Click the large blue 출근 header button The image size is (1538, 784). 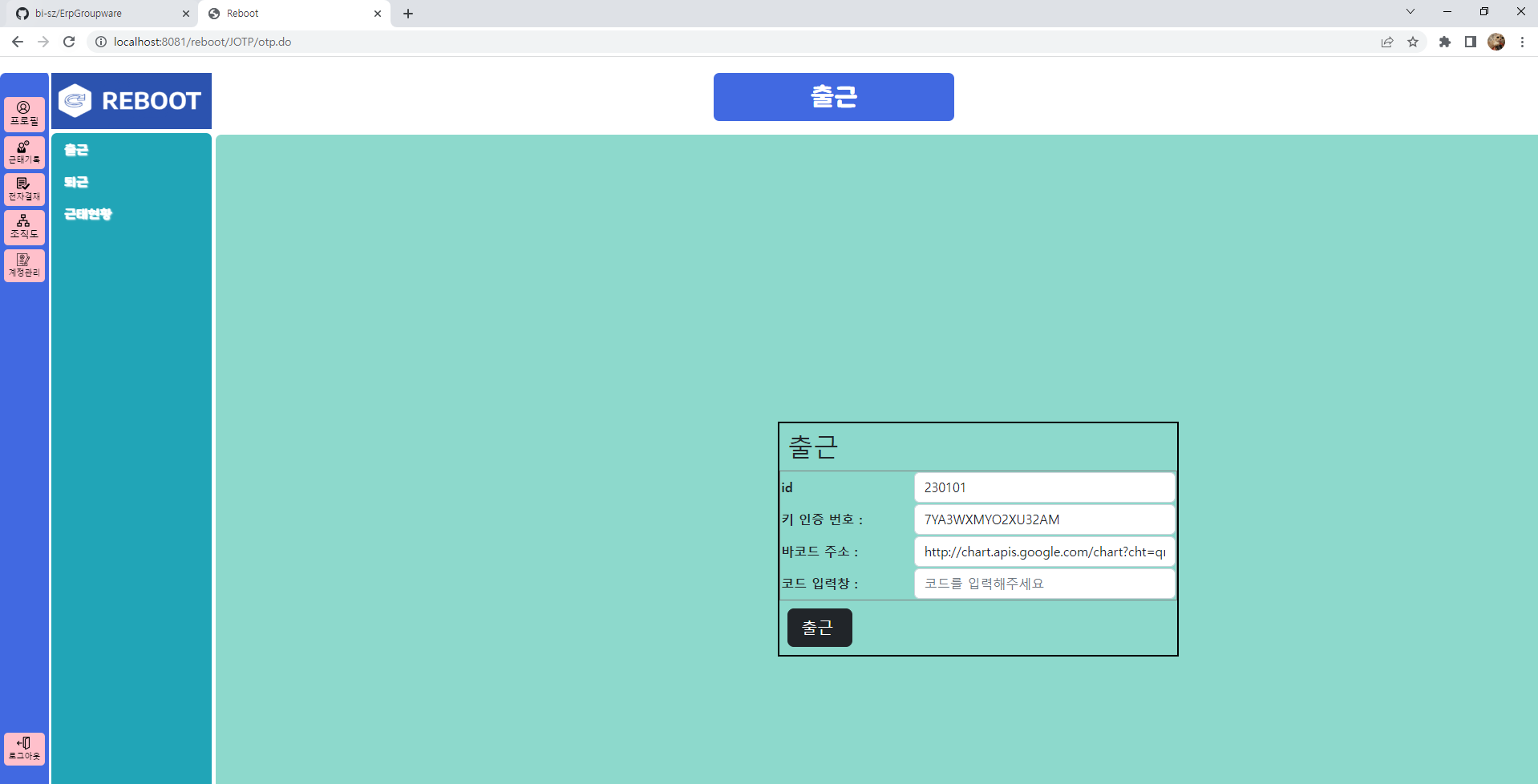834,97
